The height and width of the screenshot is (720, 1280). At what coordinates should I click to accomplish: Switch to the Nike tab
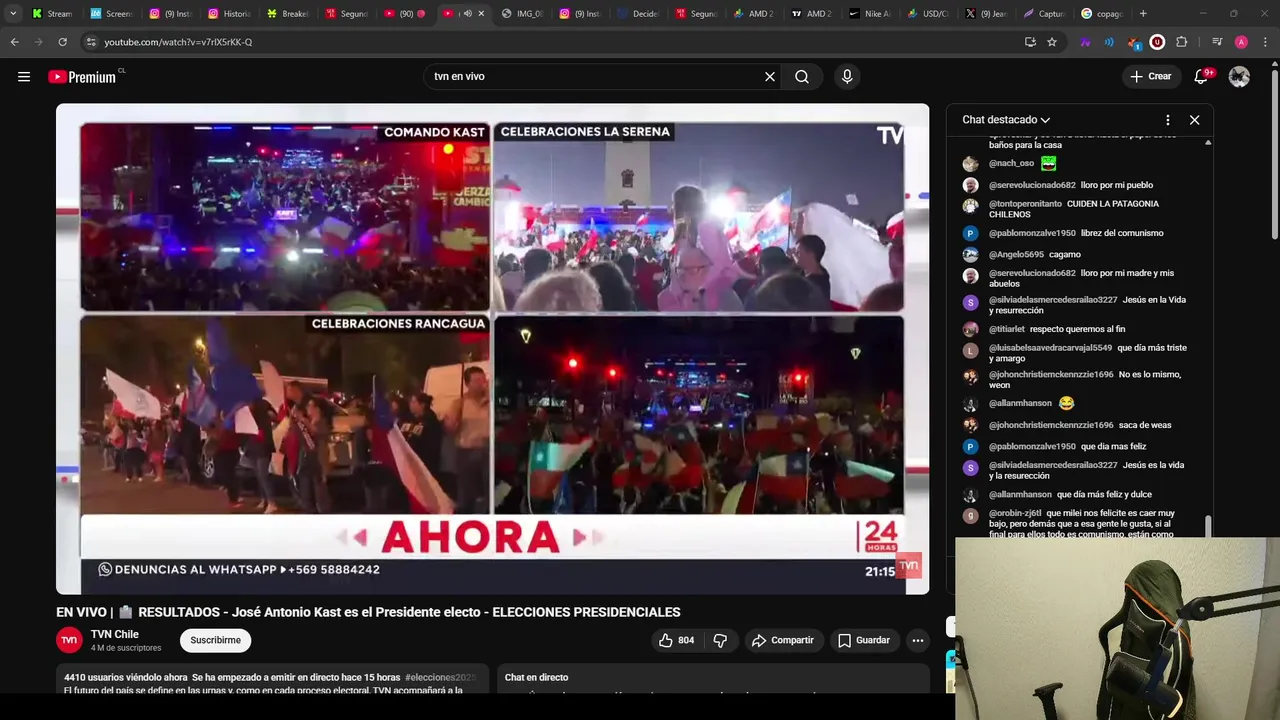872,14
